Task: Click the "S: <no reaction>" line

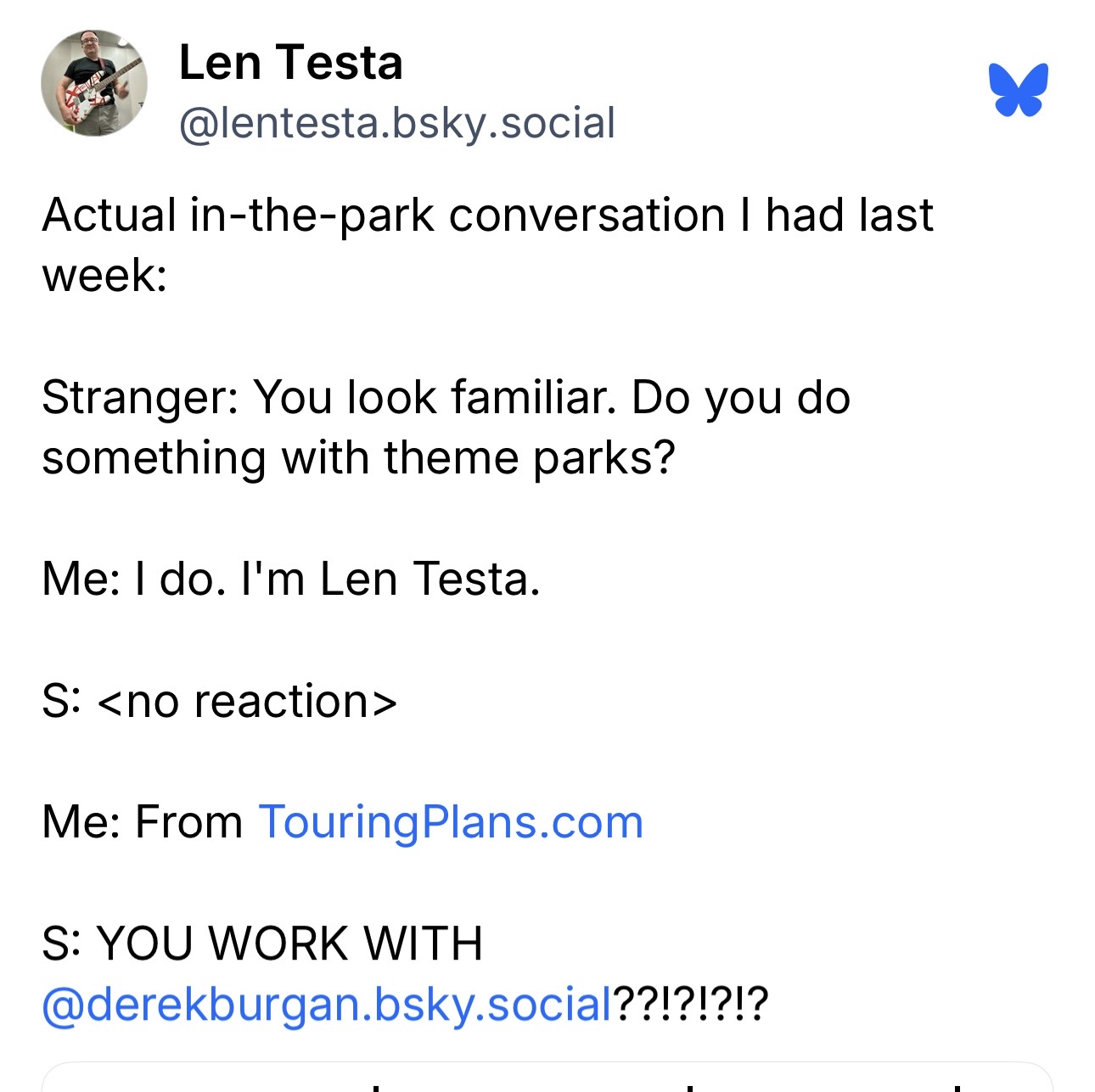Action: pyautogui.click(x=219, y=702)
